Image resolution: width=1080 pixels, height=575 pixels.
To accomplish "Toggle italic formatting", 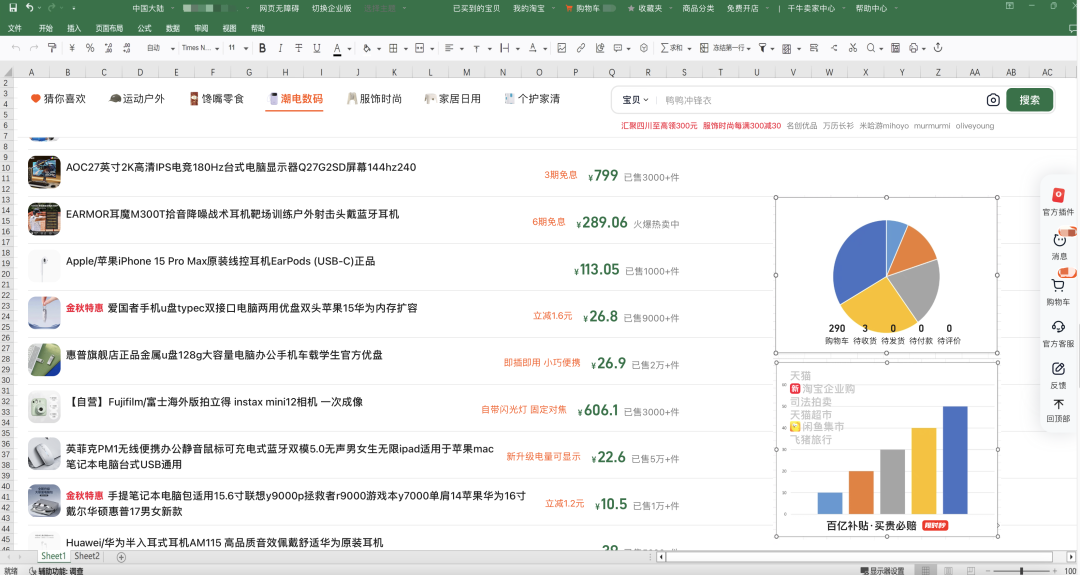I will (280, 48).
